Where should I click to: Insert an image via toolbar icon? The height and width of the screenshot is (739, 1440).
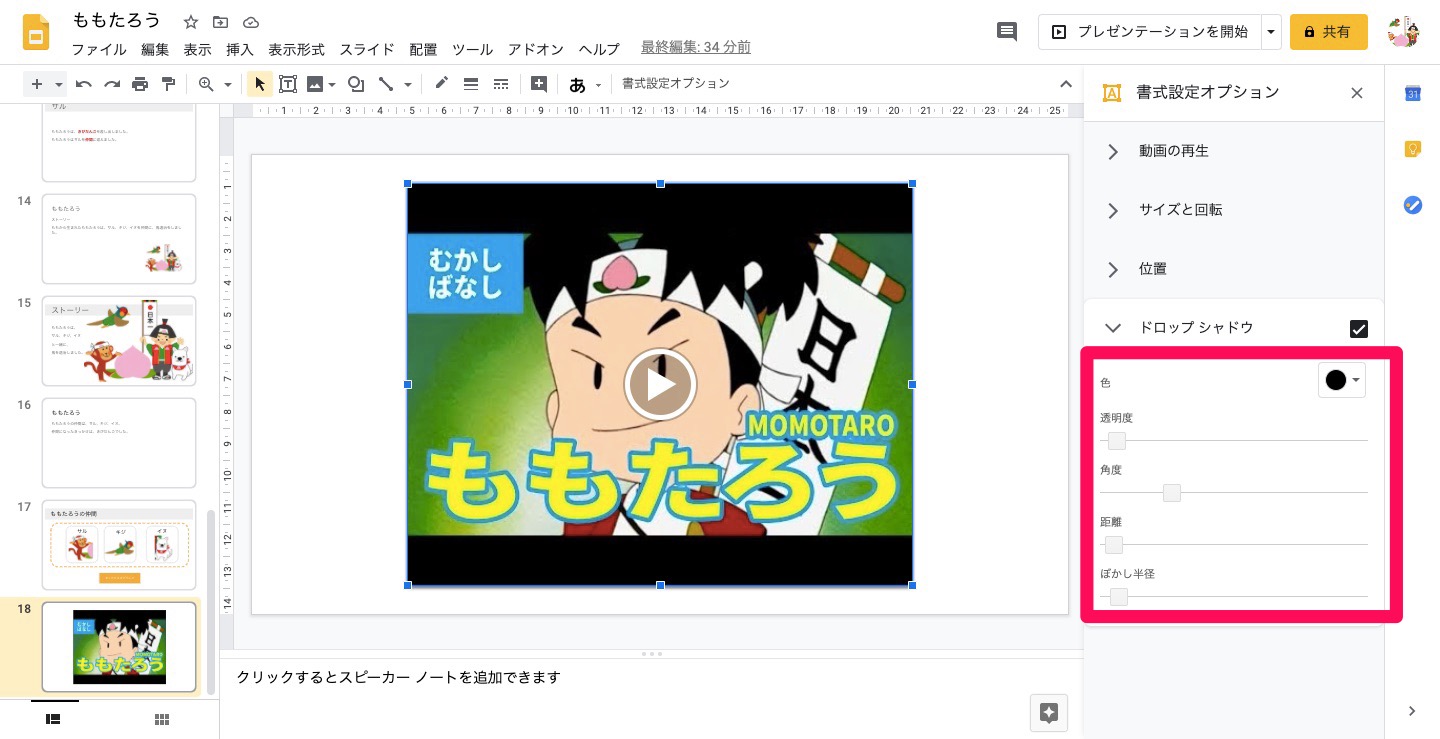coord(315,84)
